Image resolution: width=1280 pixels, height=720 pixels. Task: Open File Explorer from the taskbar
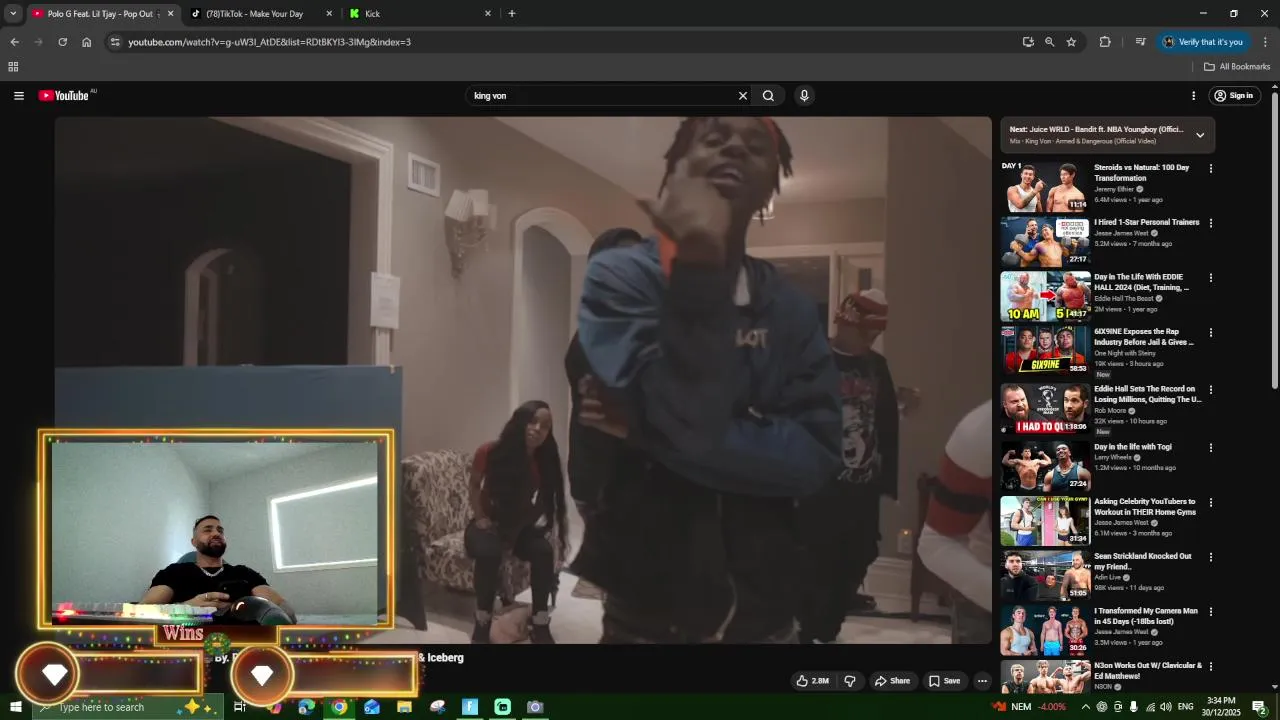pos(404,707)
